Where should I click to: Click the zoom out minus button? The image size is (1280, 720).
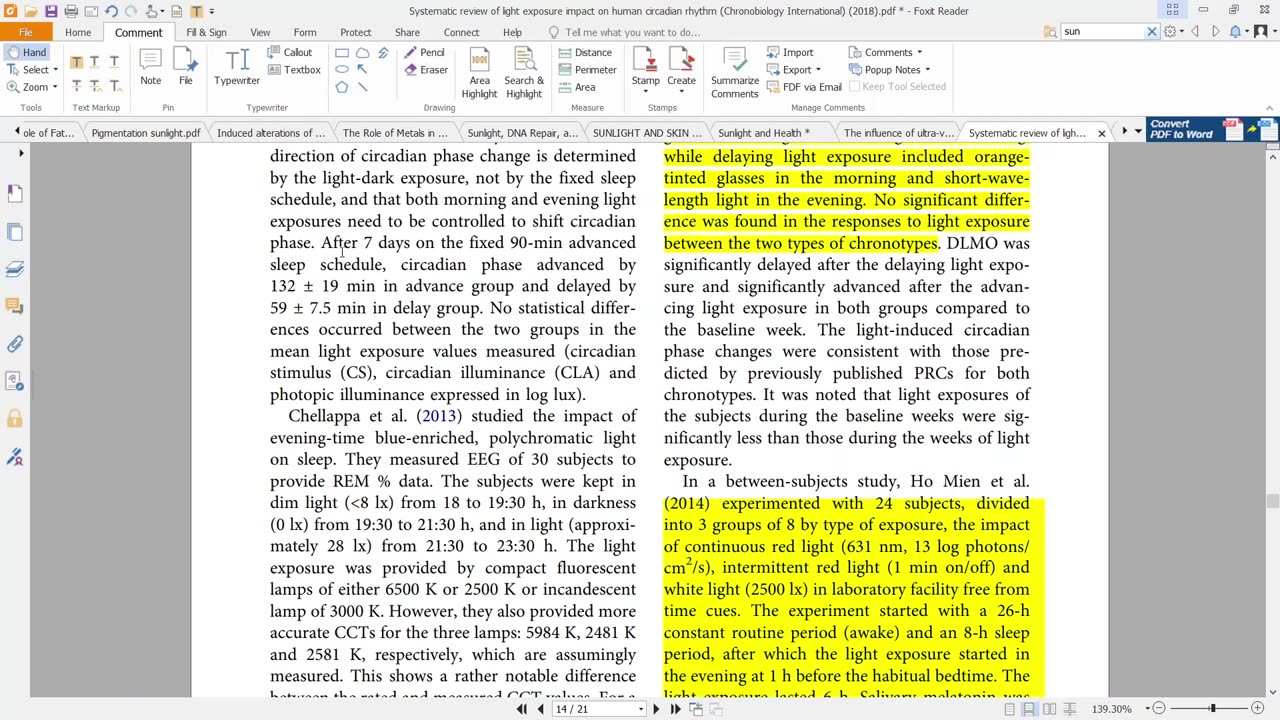pyautogui.click(x=1158, y=709)
